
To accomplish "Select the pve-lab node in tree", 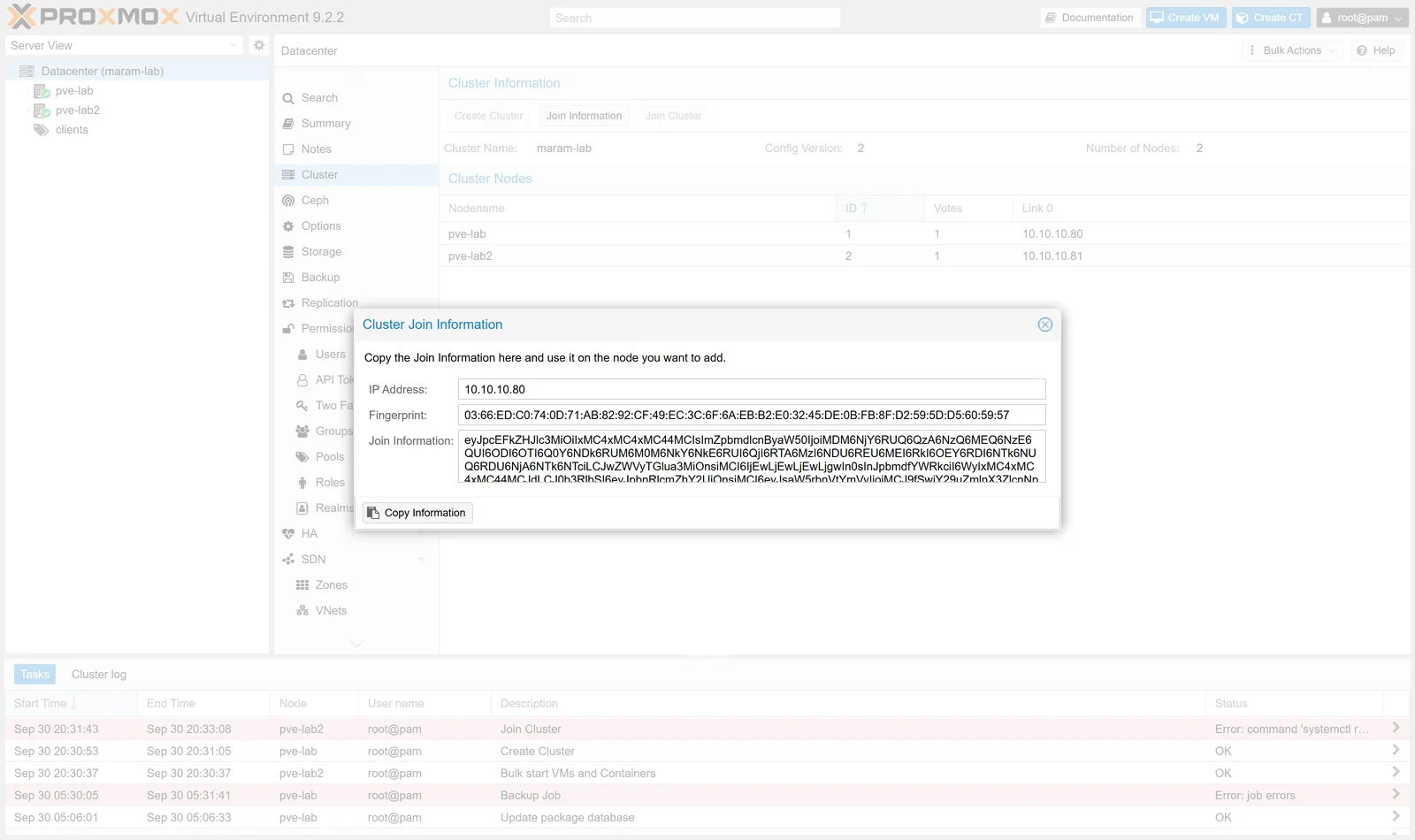I will 74,90.
